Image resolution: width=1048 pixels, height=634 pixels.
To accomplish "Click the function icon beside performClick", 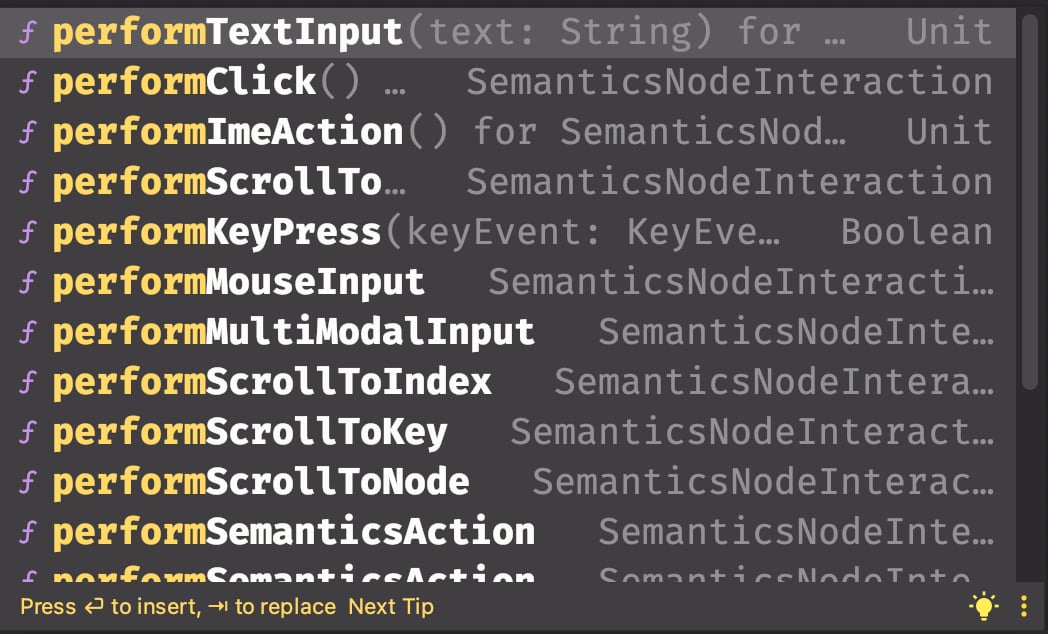I will click(27, 83).
